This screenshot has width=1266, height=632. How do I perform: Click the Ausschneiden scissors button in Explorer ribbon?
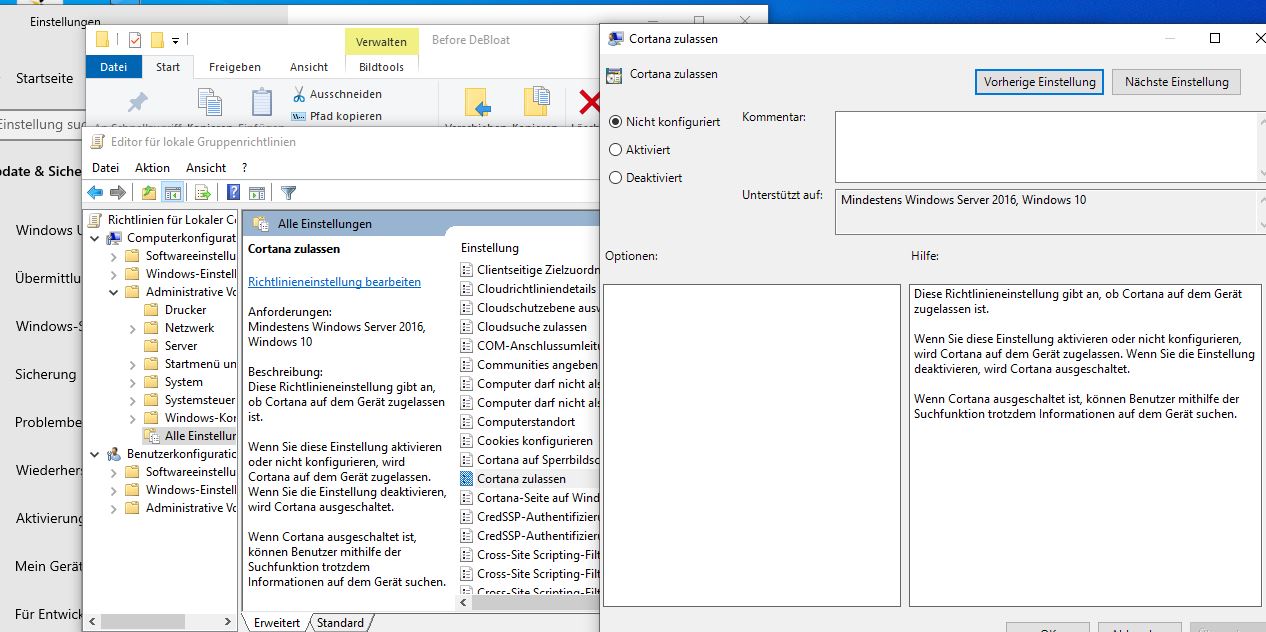pyautogui.click(x=337, y=94)
